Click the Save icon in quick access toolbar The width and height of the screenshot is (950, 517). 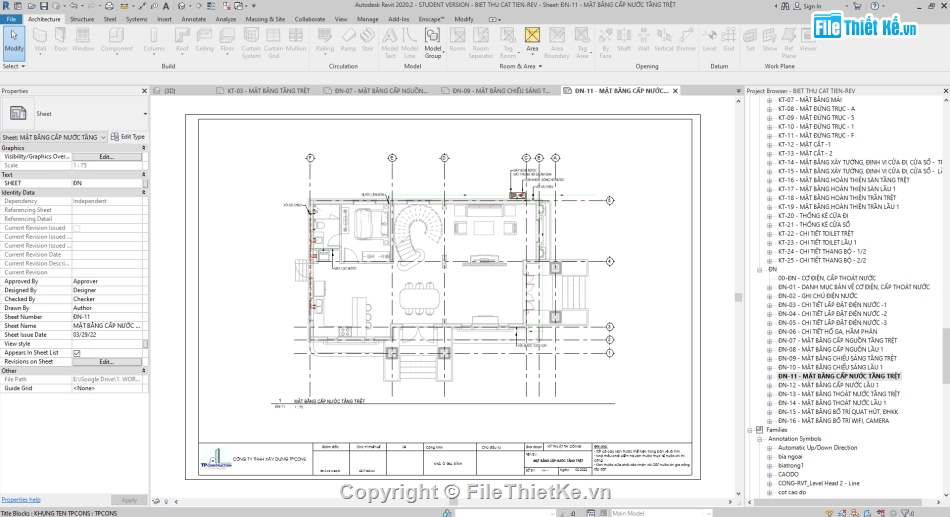44,6
